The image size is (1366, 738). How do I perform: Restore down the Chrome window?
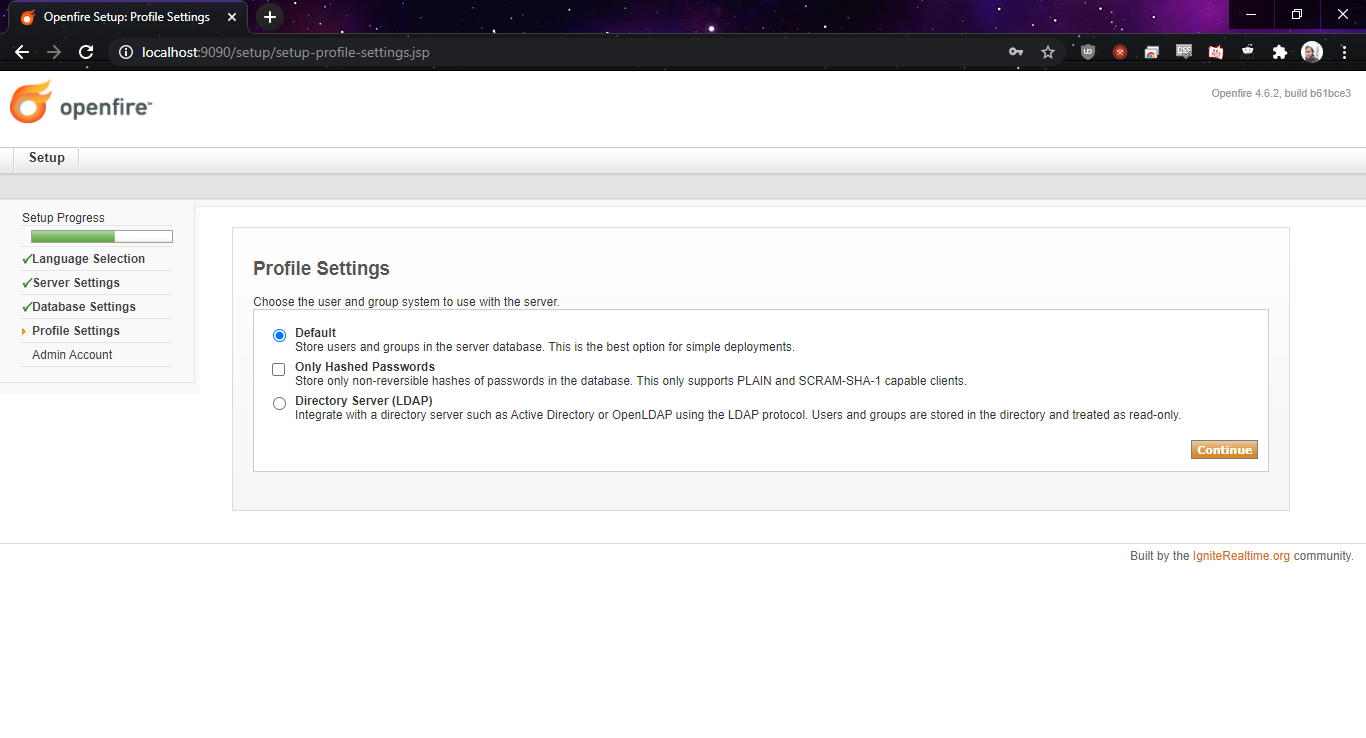tap(1297, 14)
